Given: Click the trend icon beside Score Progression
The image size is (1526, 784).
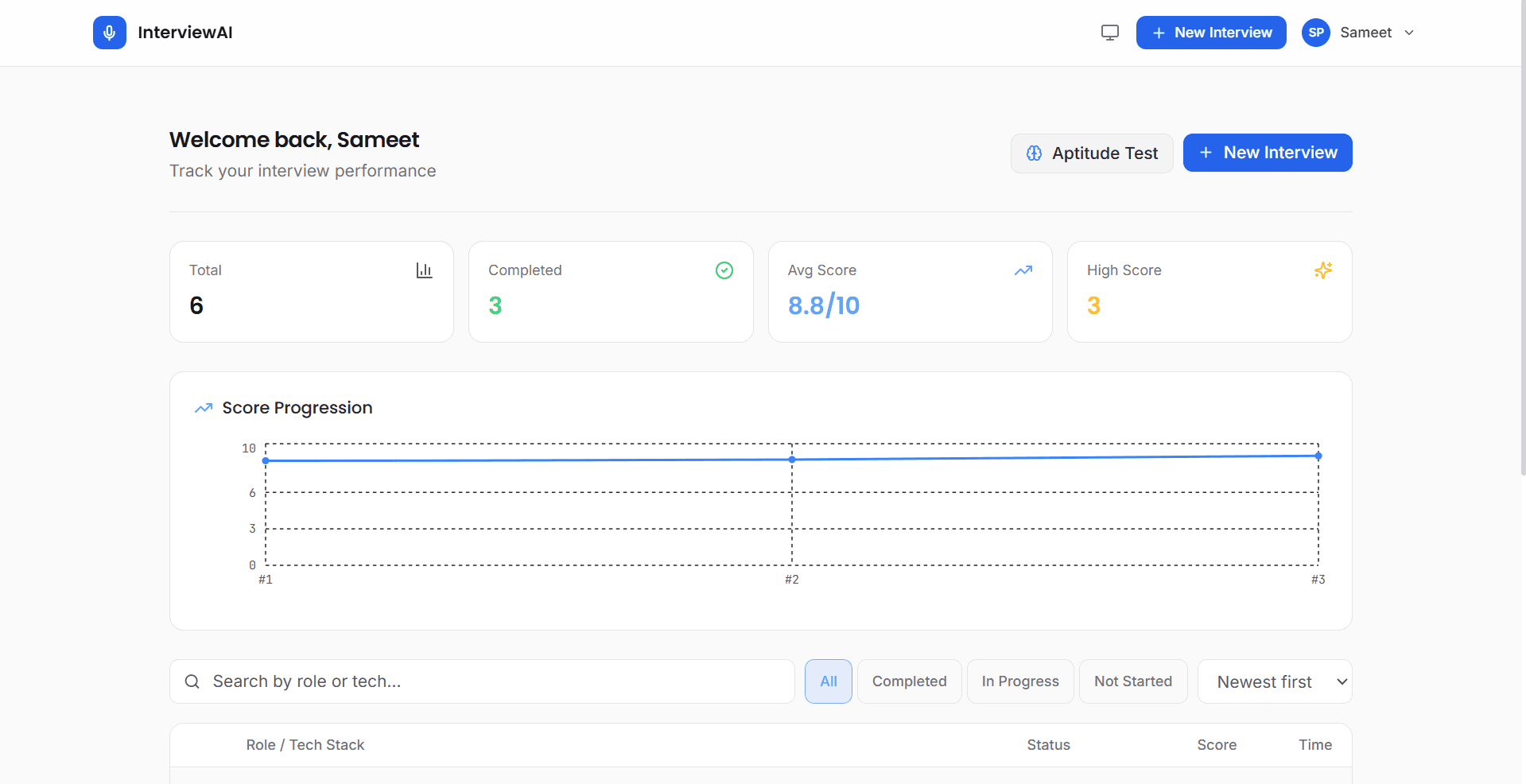Looking at the screenshot, I should [x=204, y=408].
